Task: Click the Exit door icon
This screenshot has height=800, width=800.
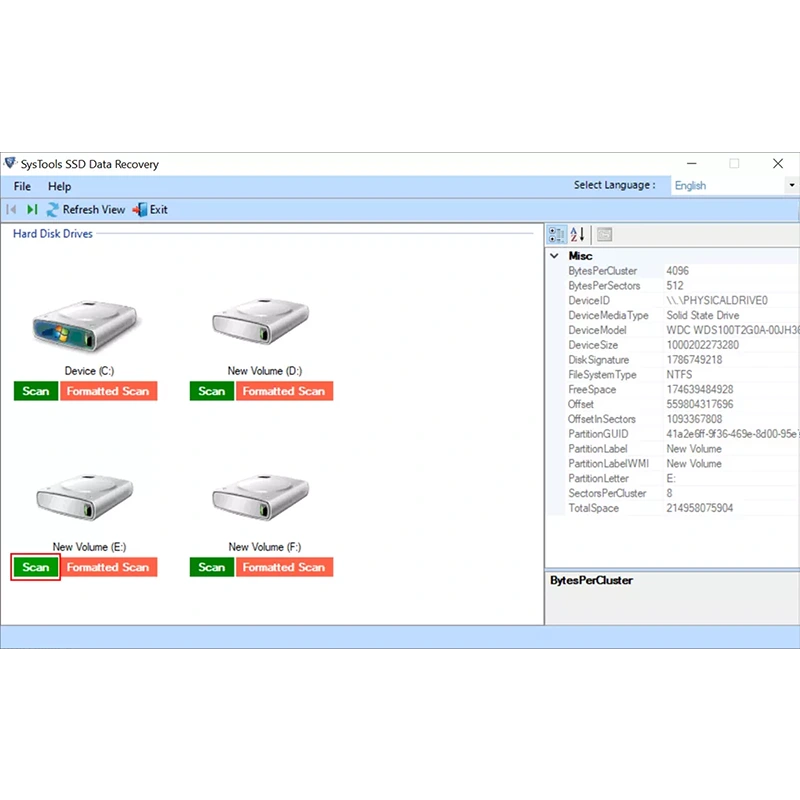Action: click(x=140, y=210)
